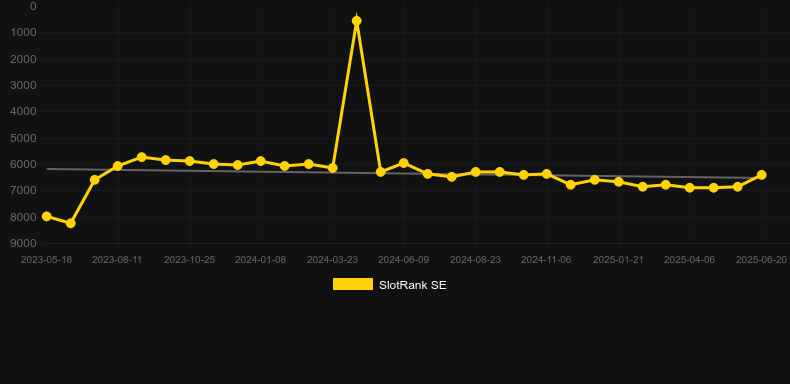Screen dimensions: 790x384
Task: Click the first data point at 2023-05-18
Action: coord(46,216)
